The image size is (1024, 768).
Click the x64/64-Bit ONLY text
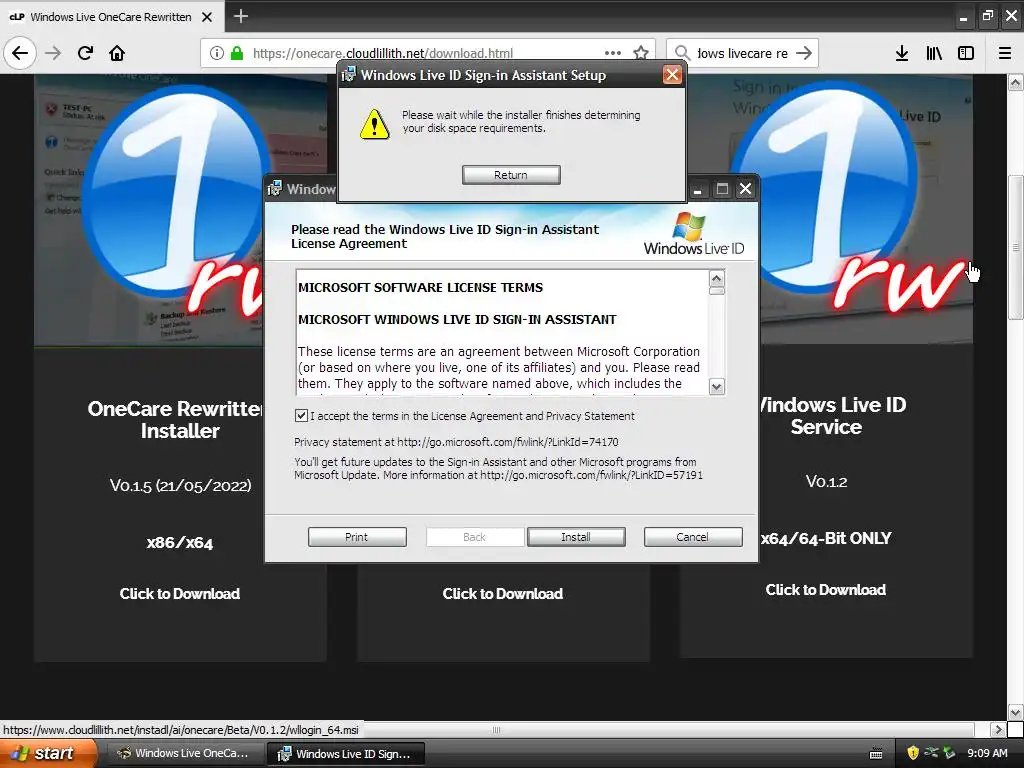pos(825,538)
